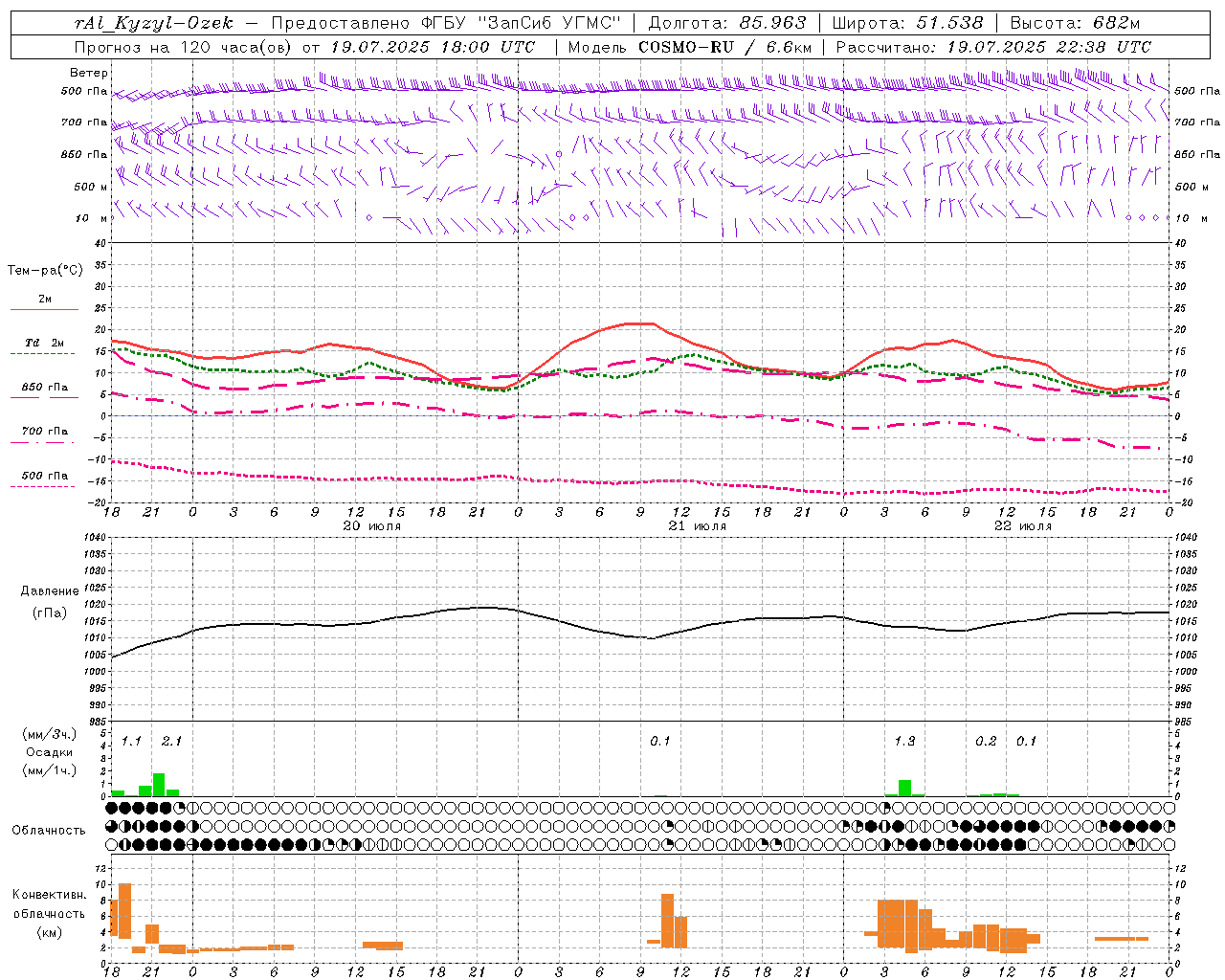This screenshot has width=1225, height=980.
Task: Click the tallest green precipitation bar under '2.1'
Action: (159, 785)
